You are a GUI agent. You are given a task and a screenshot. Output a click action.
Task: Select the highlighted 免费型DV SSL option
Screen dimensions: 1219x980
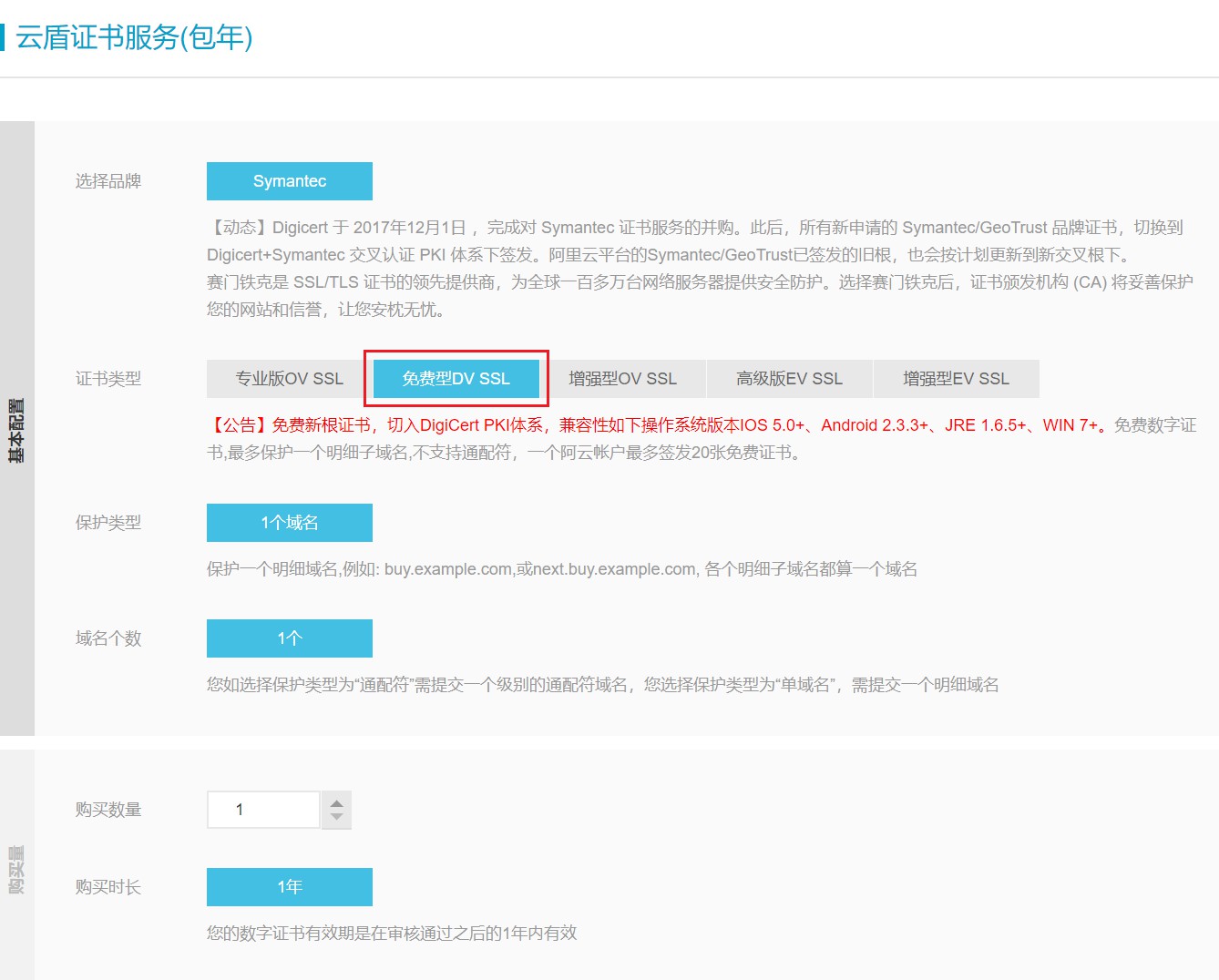point(456,379)
